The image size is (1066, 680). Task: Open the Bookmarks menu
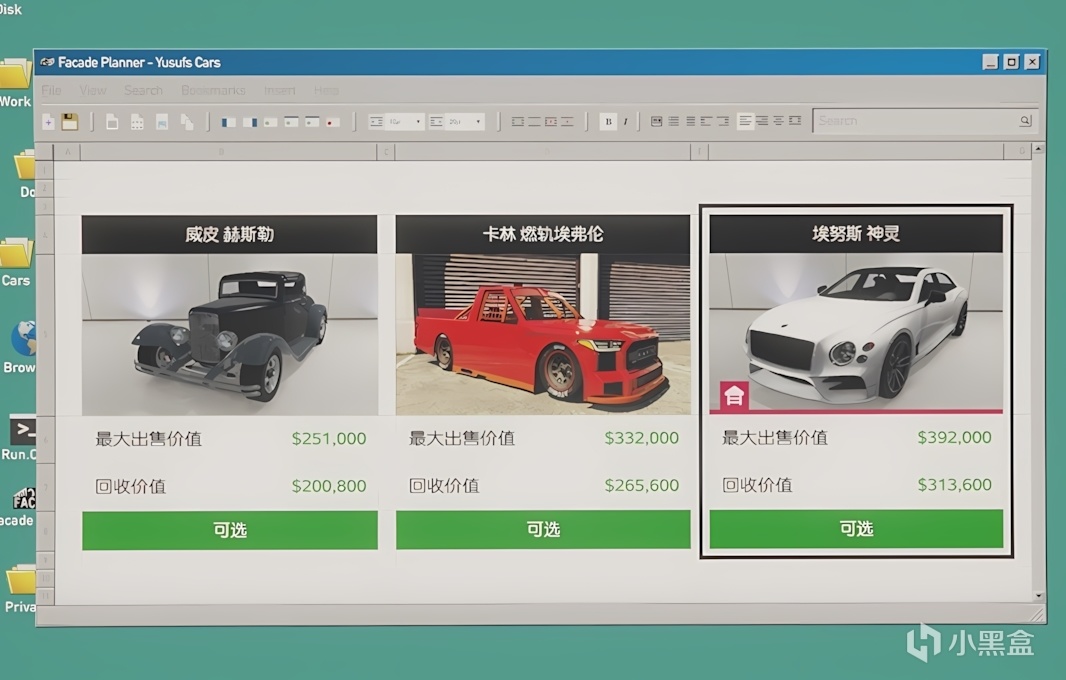tap(213, 90)
